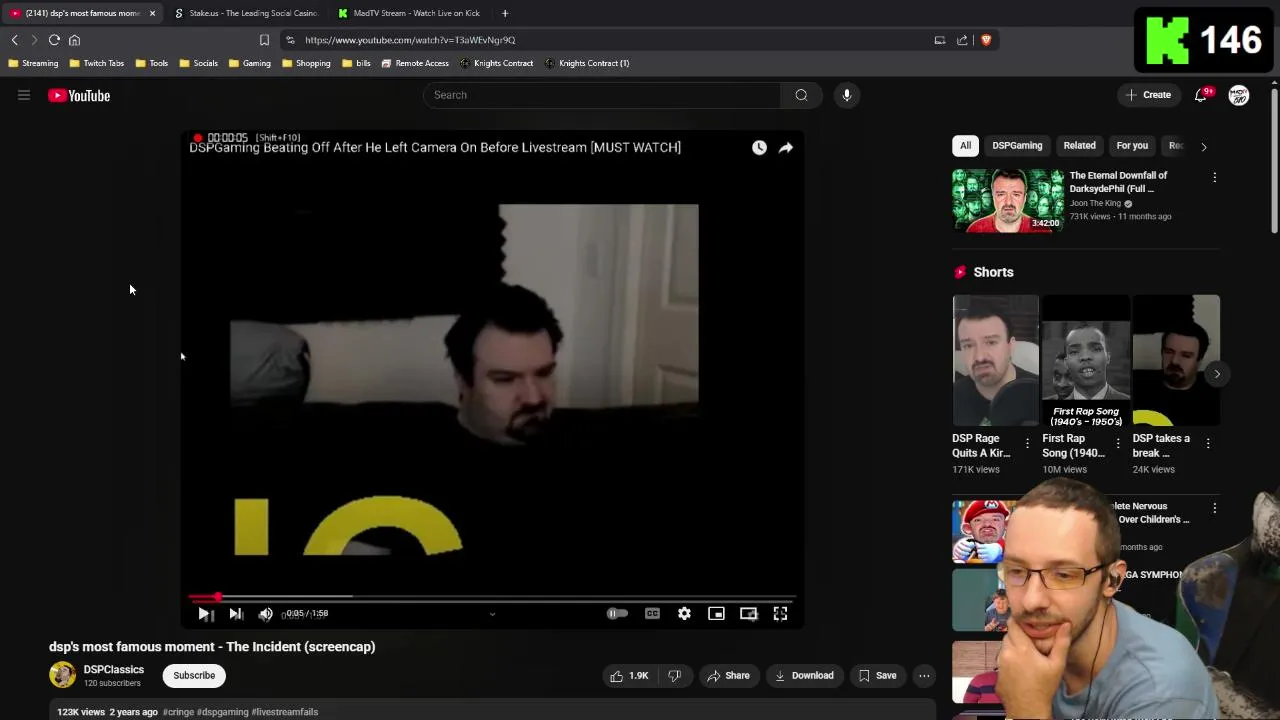Open the YouTube hamburger guide menu
This screenshot has height=720, width=1280.
pos(24,95)
